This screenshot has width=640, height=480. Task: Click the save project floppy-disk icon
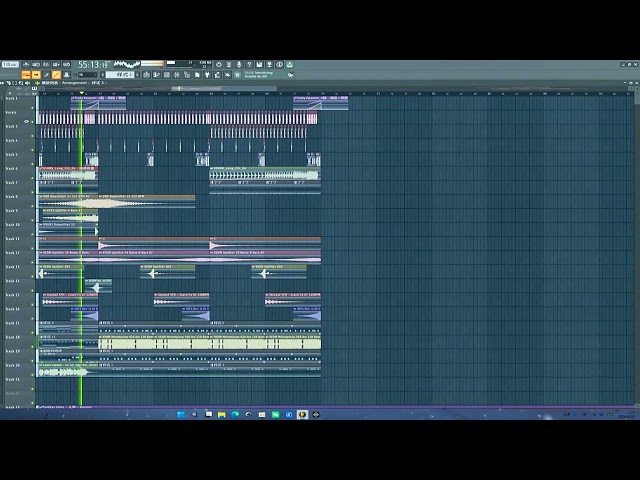coord(259,64)
